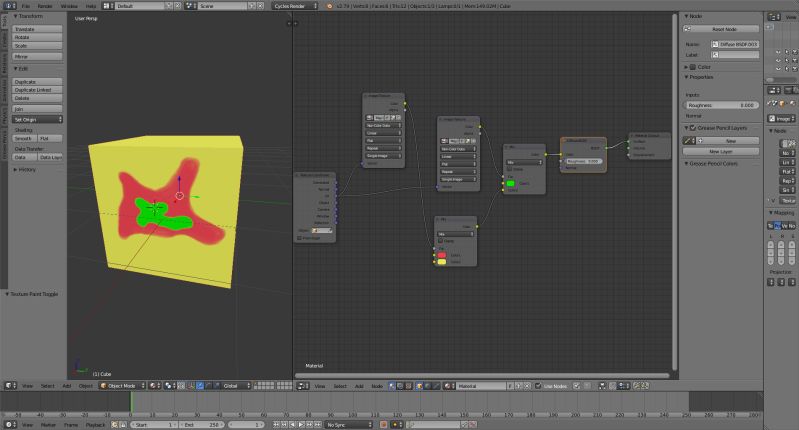The width and height of the screenshot is (799, 430).
Task: Click the info editor type icon at top-left
Action: pos(10,6)
